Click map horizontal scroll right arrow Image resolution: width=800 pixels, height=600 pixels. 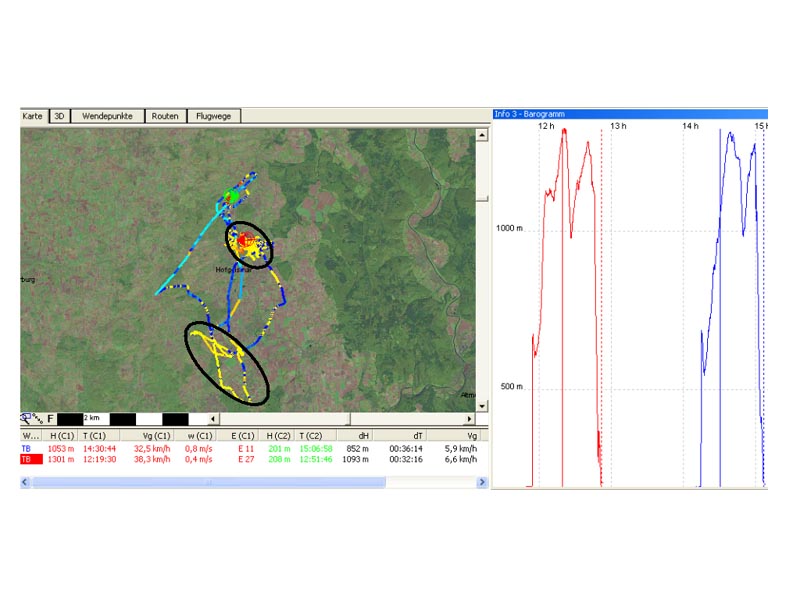pos(469,419)
